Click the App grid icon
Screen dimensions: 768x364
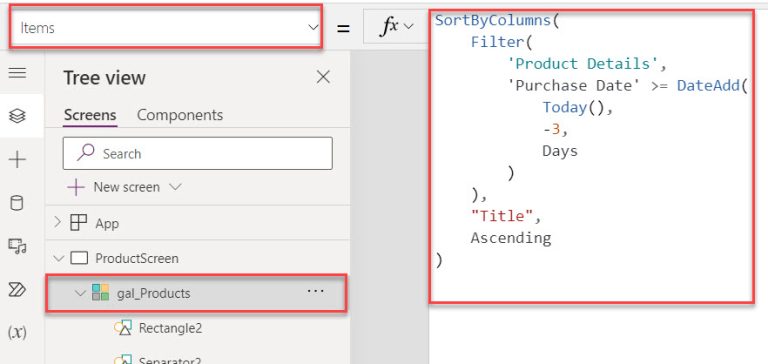79,223
